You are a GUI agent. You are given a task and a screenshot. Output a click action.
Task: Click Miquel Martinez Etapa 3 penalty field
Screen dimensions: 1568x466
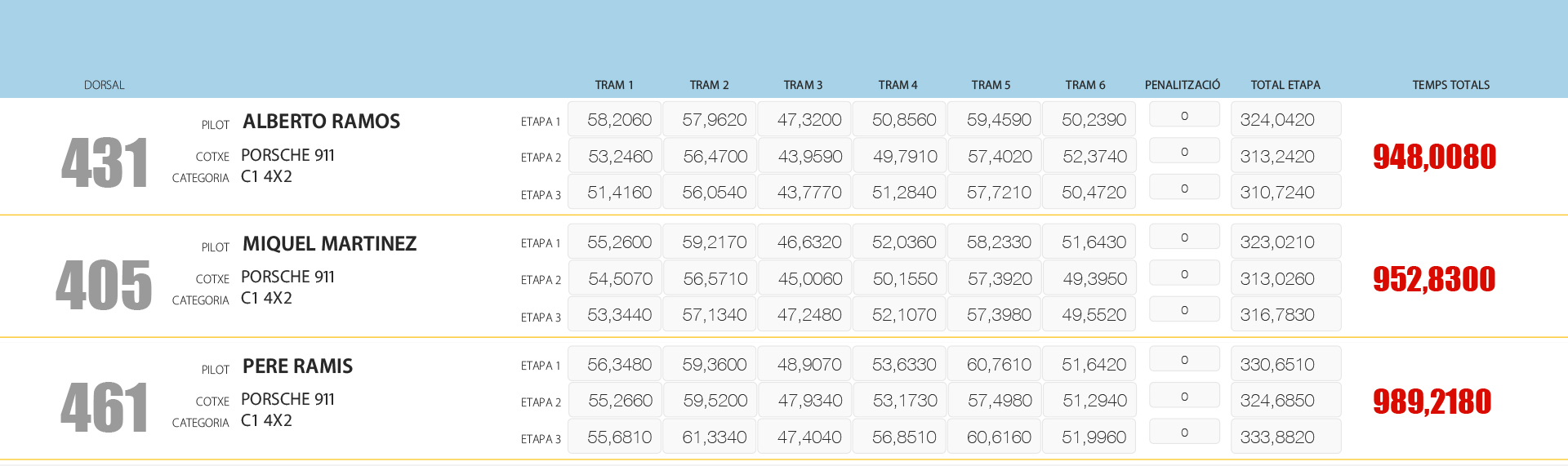(x=1184, y=310)
